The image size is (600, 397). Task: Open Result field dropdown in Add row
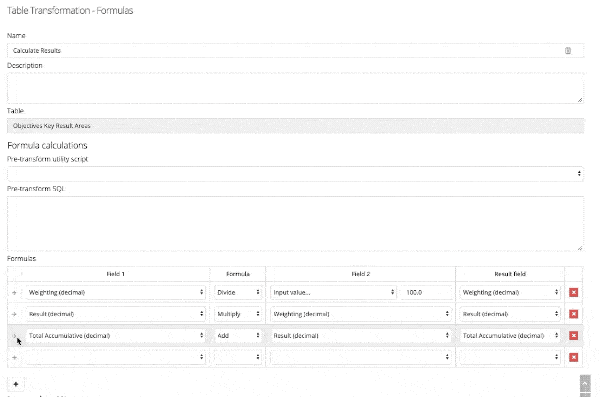coord(510,336)
